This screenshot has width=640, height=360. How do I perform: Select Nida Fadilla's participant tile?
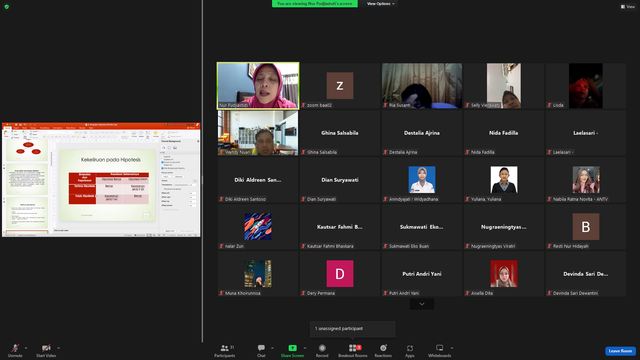[504, 133]
